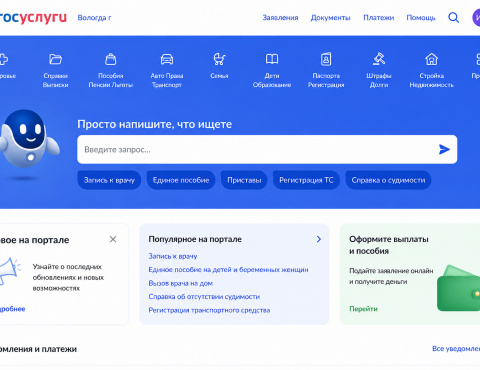Click the Популярное на портале heading
Image resolution: width=480 pixels, height=370 pixels.
click(x=195, y=239)
